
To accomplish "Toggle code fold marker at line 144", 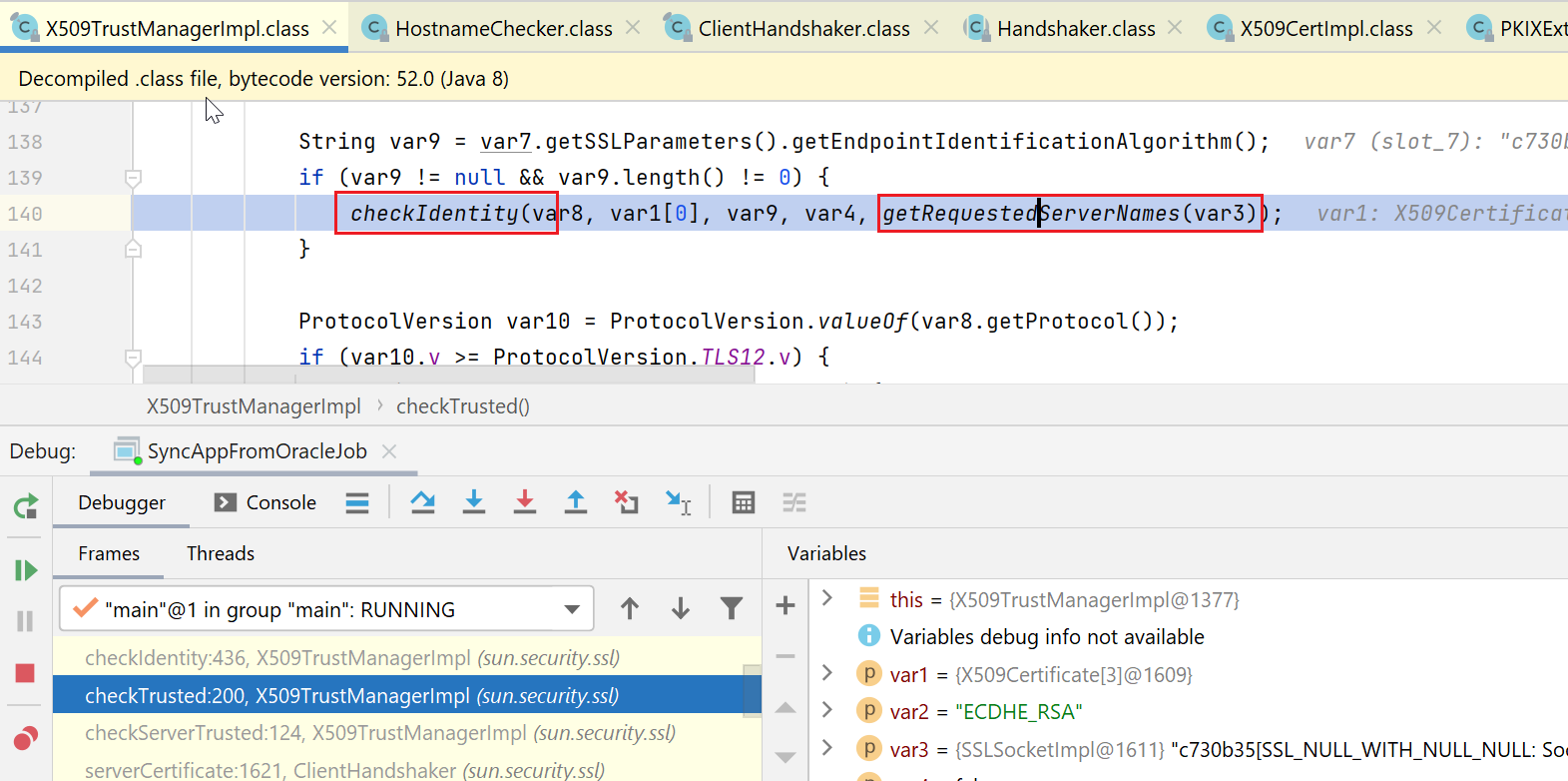I will click(x=133, y=358).
